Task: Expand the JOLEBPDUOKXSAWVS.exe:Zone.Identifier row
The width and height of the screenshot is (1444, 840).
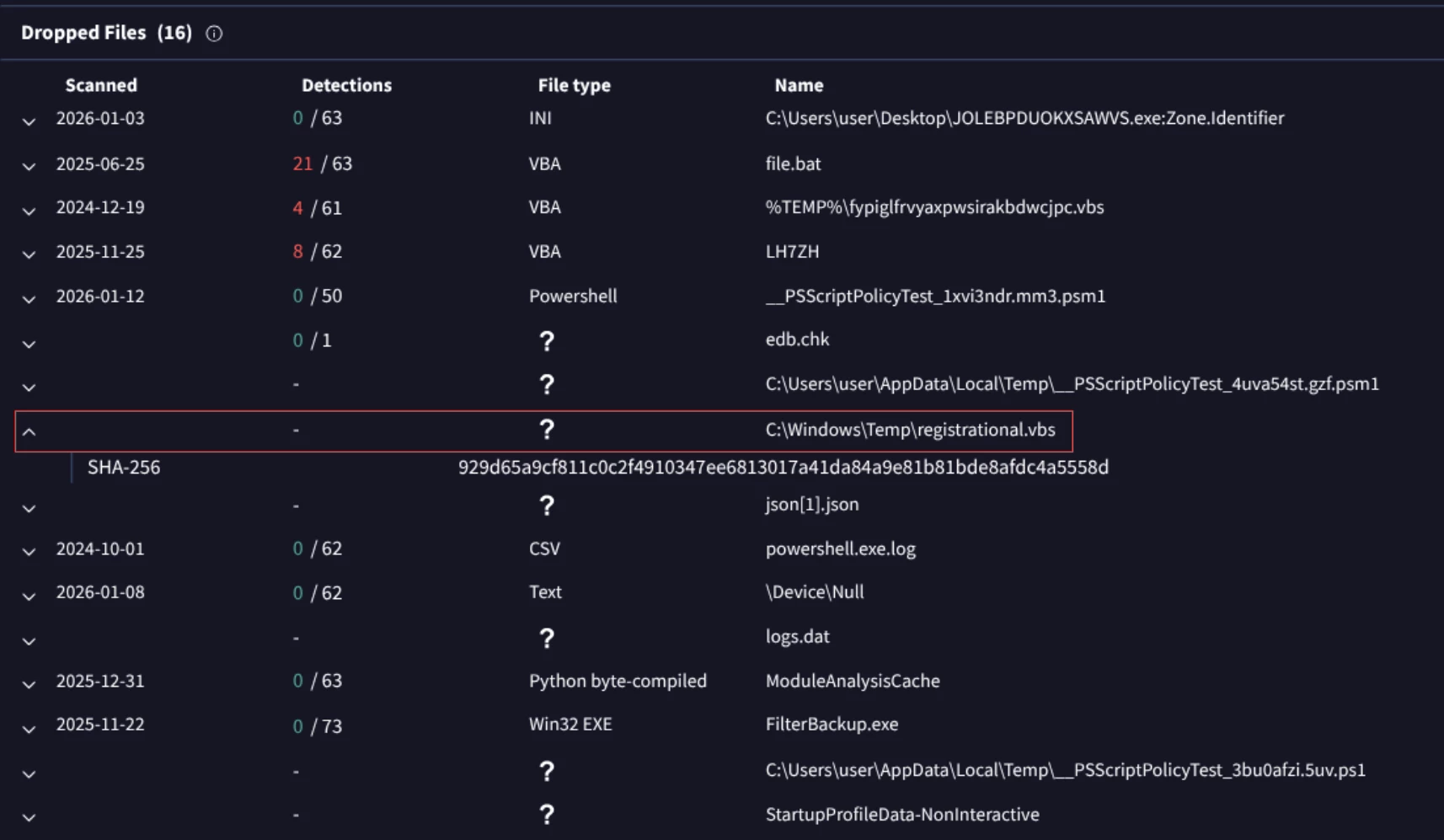Action: (x=29, y=121)
